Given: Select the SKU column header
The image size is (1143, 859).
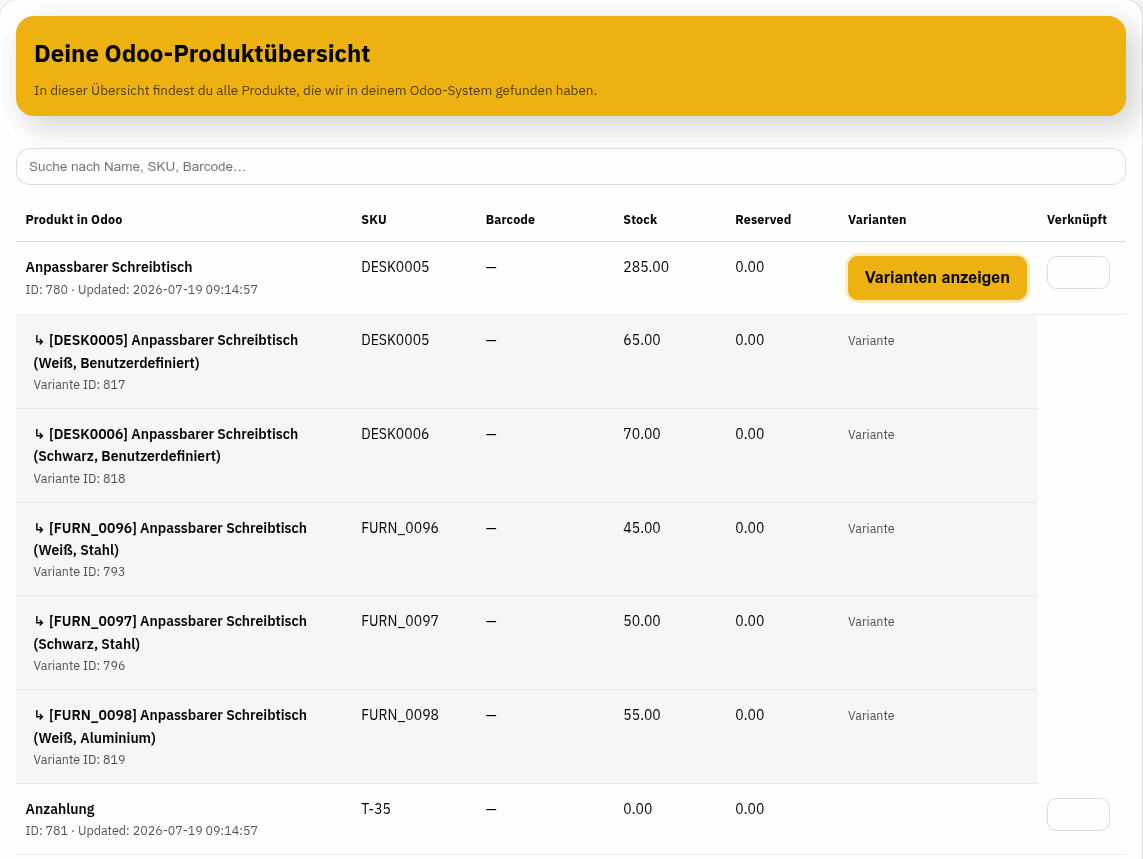Looking at the screenshot, I should (374, 219).
